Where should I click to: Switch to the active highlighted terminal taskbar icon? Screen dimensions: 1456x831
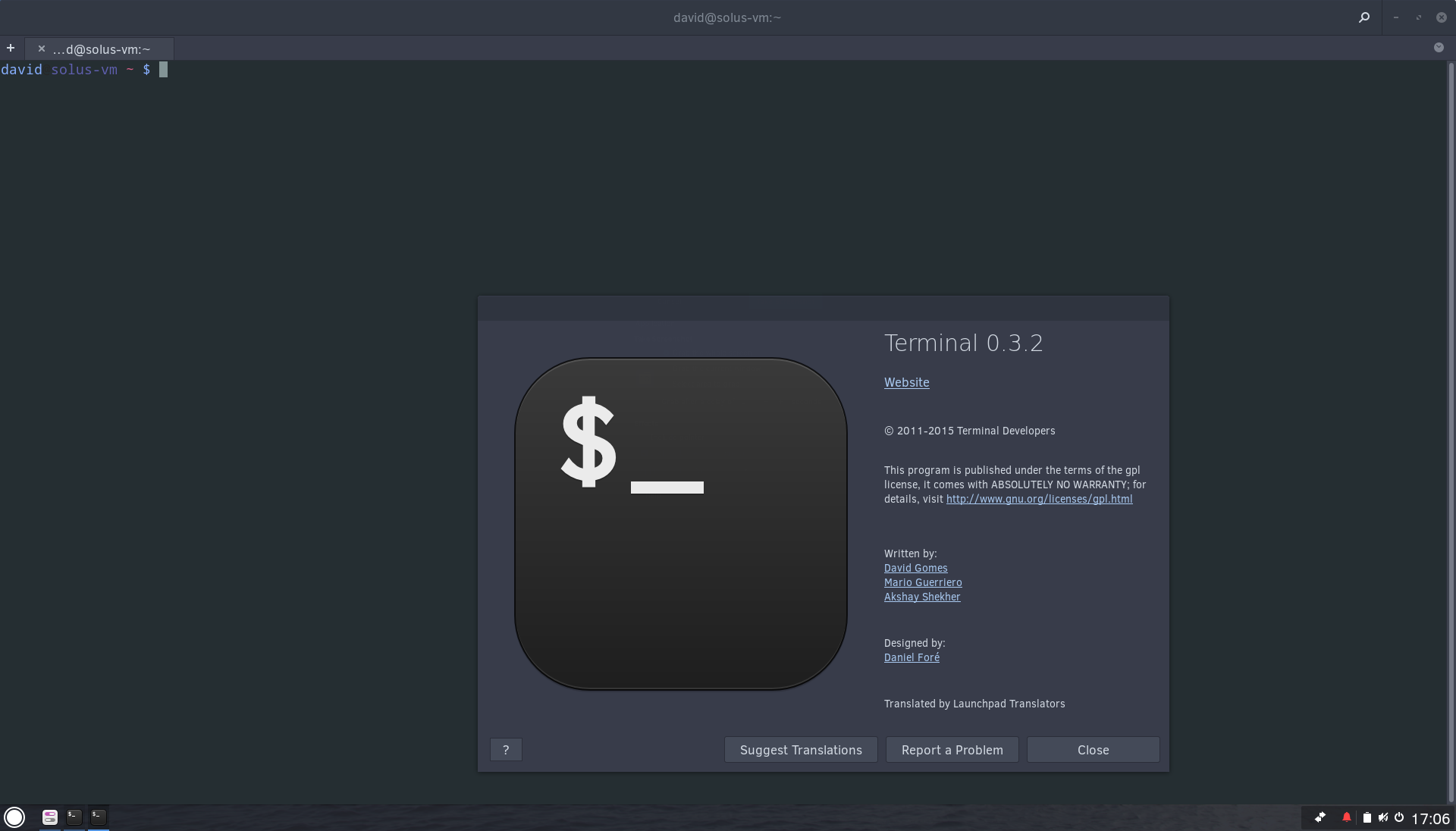click(99, 817)
